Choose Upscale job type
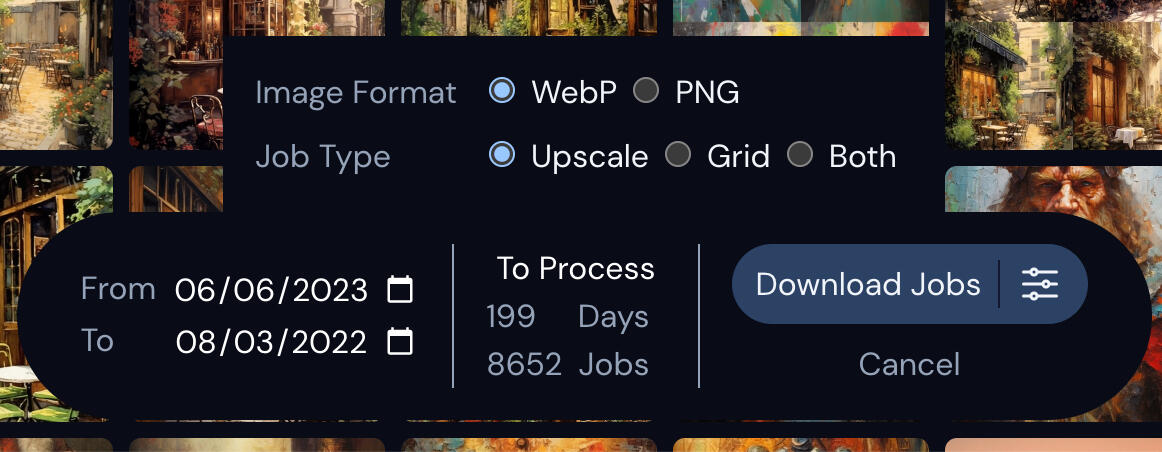The width and height of the screenshot is (1162, 452). coord(502,155)
